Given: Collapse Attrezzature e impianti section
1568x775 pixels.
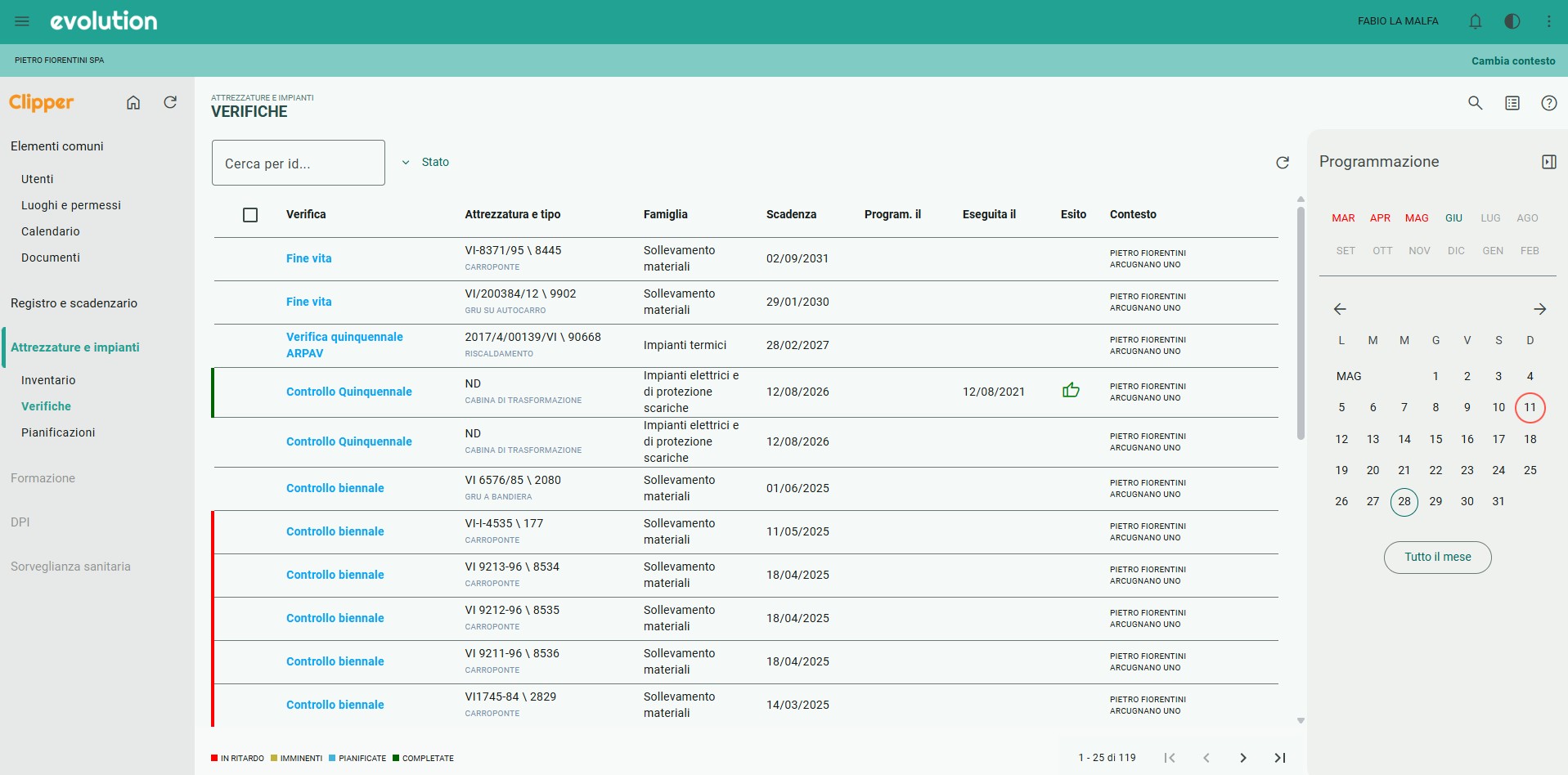Looking at the screenshot, I should coord(75,347).
